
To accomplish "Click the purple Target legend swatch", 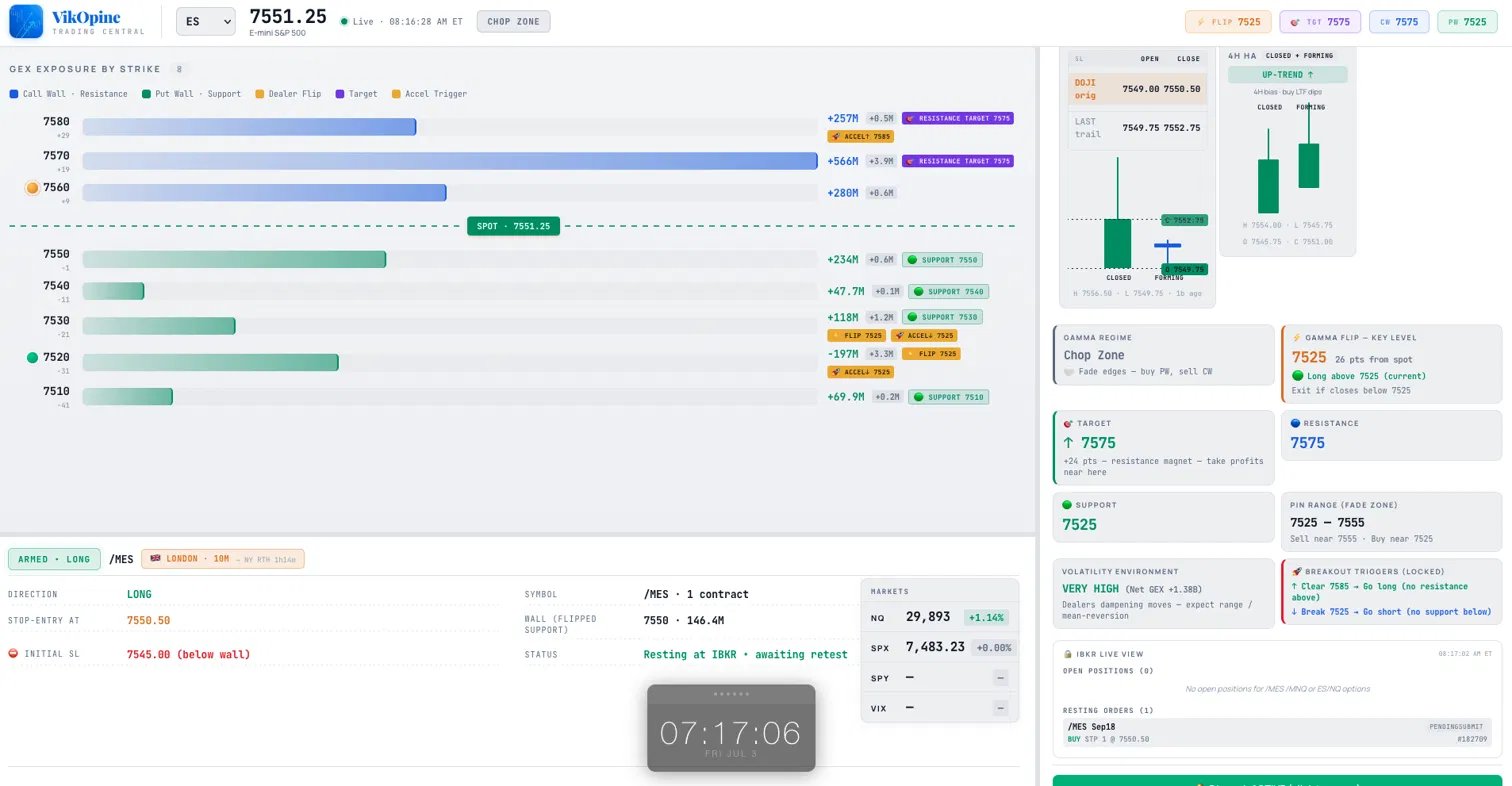I will 340,94.
